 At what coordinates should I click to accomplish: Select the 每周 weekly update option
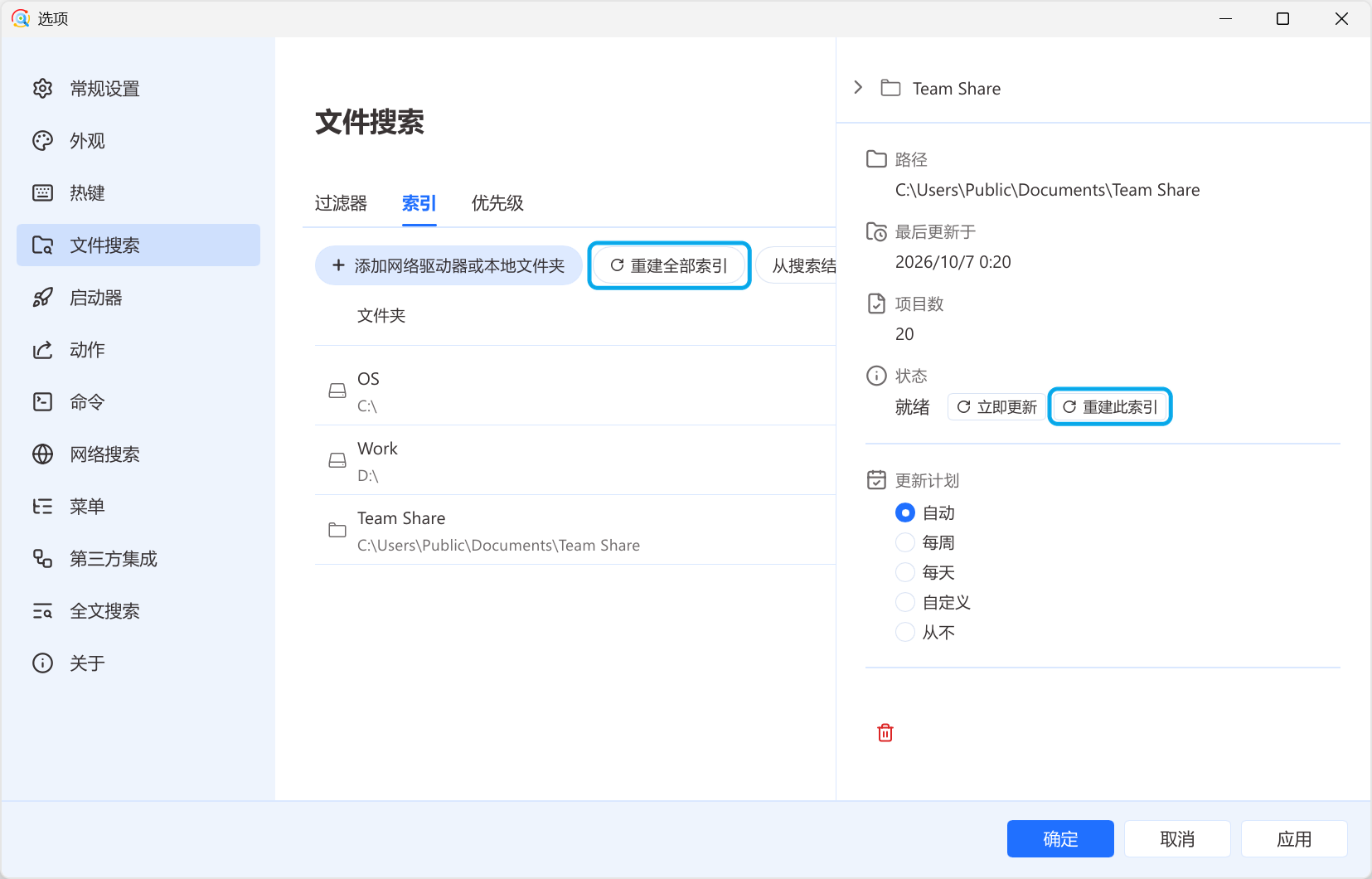pos(905,543)
